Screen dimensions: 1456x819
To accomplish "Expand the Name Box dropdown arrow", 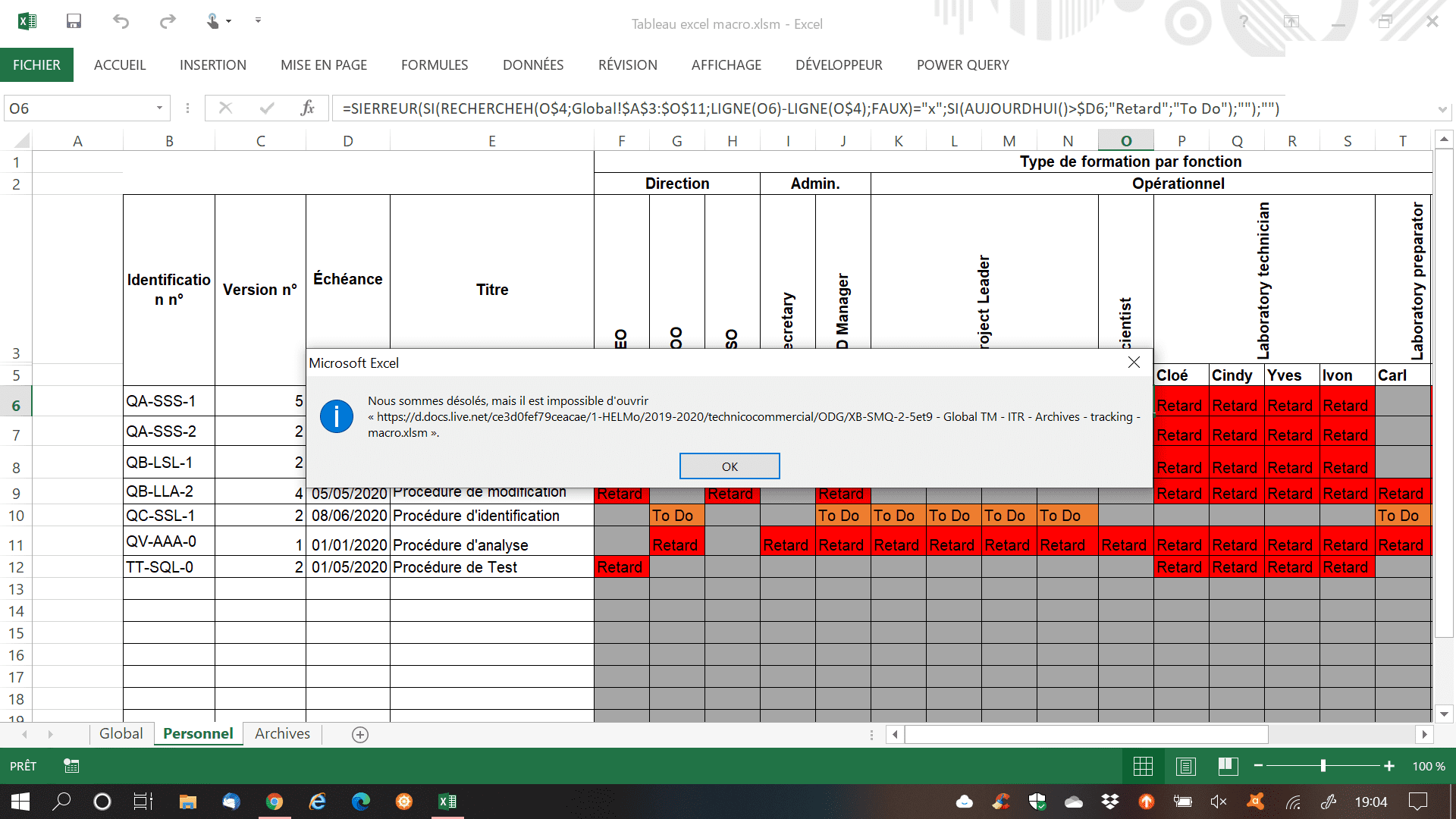I will coord(159,108).
